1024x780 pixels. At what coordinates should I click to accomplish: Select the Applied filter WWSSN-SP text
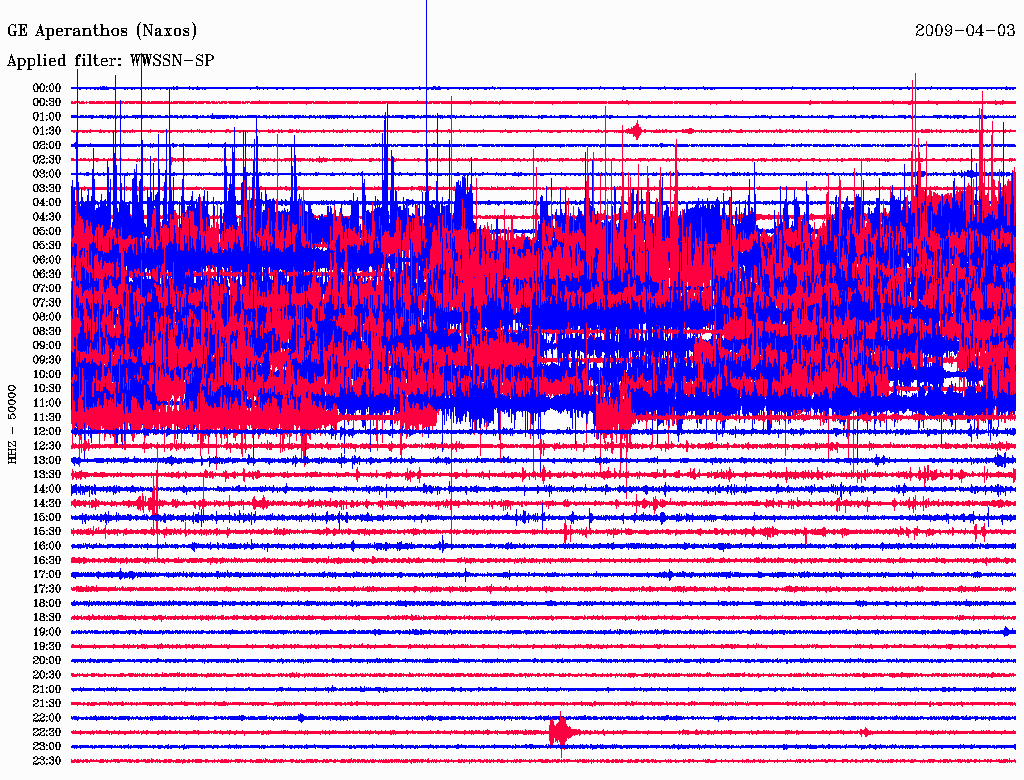(110, 61)
